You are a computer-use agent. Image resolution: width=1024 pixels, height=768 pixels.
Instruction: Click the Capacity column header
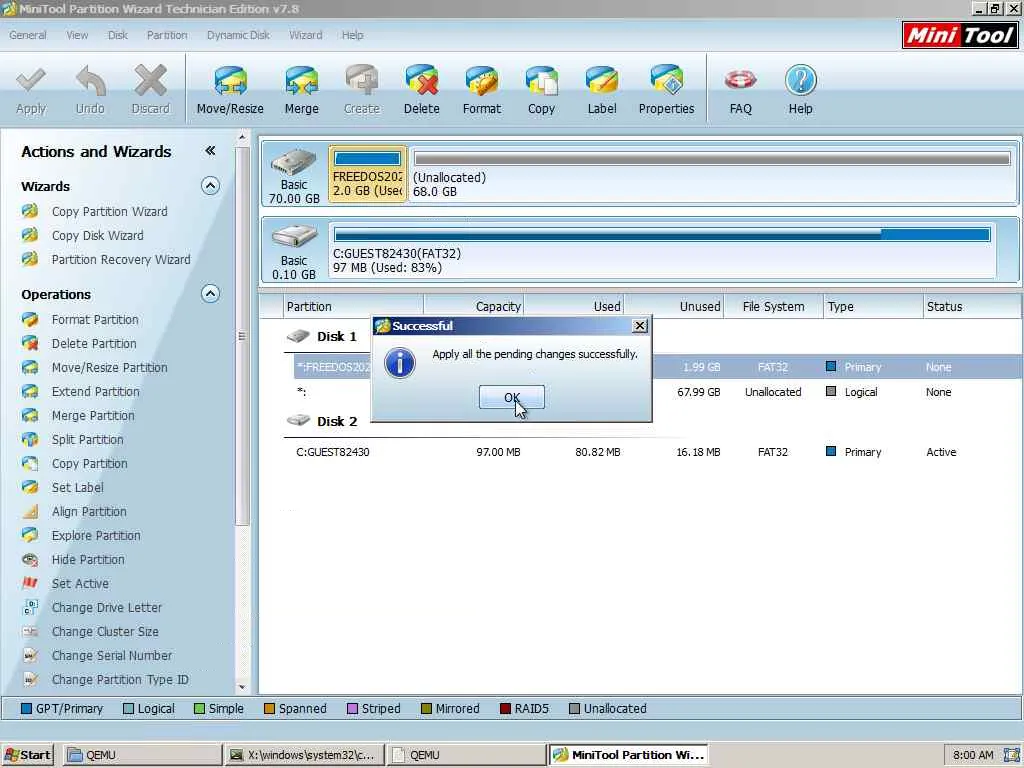474,306
